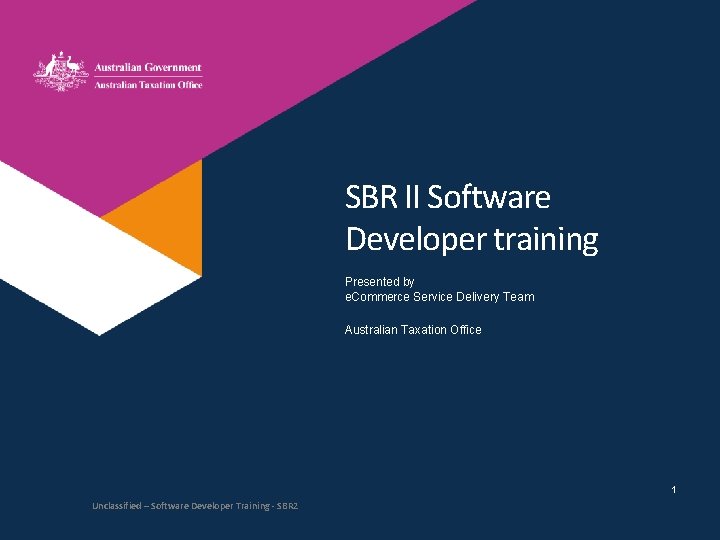Click 'eCommerce Service Delivery Team' text

(439, 297)
